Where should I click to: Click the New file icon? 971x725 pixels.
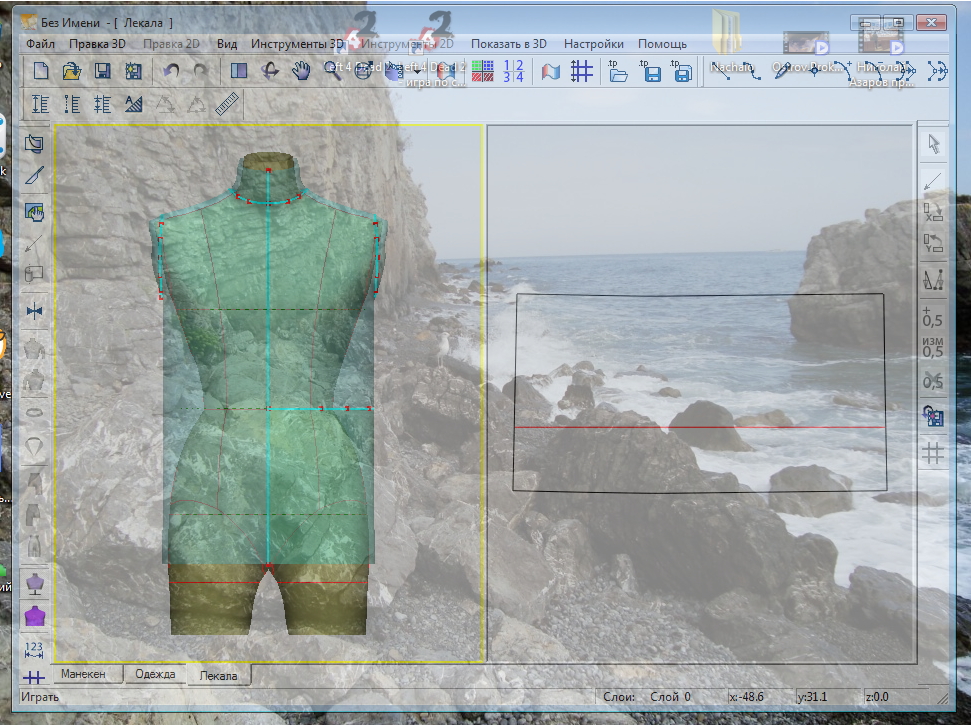point(41,71)
